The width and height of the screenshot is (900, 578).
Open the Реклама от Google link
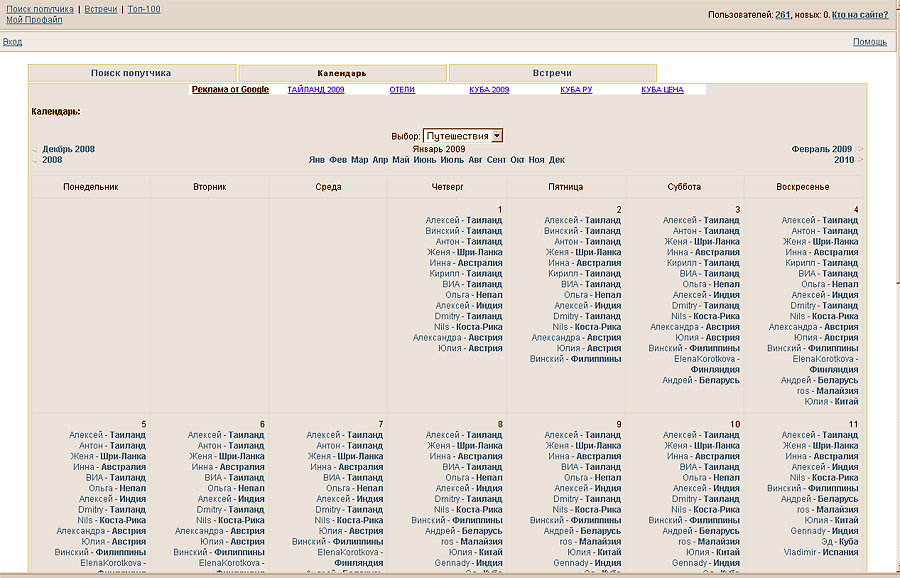coord(230,90)
